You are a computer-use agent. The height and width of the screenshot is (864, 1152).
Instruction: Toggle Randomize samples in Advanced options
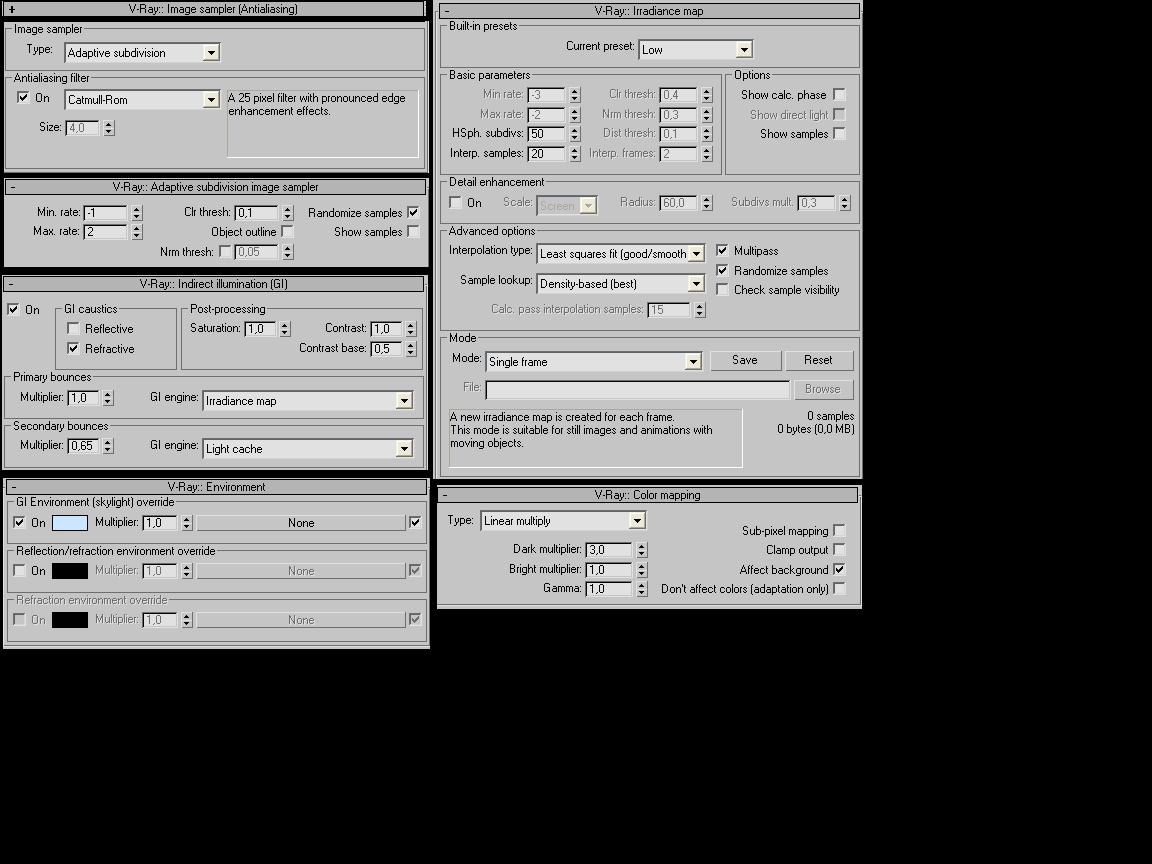(x=722, y=270)
